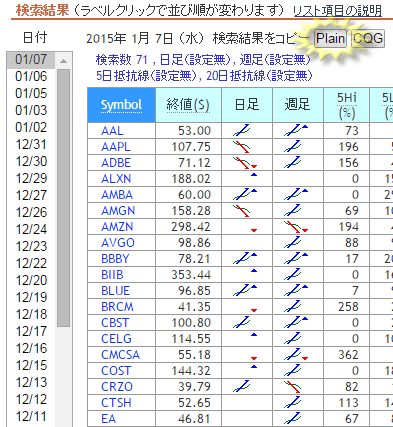Open the BBBY symbol link
393x427 pixels.
115,259
